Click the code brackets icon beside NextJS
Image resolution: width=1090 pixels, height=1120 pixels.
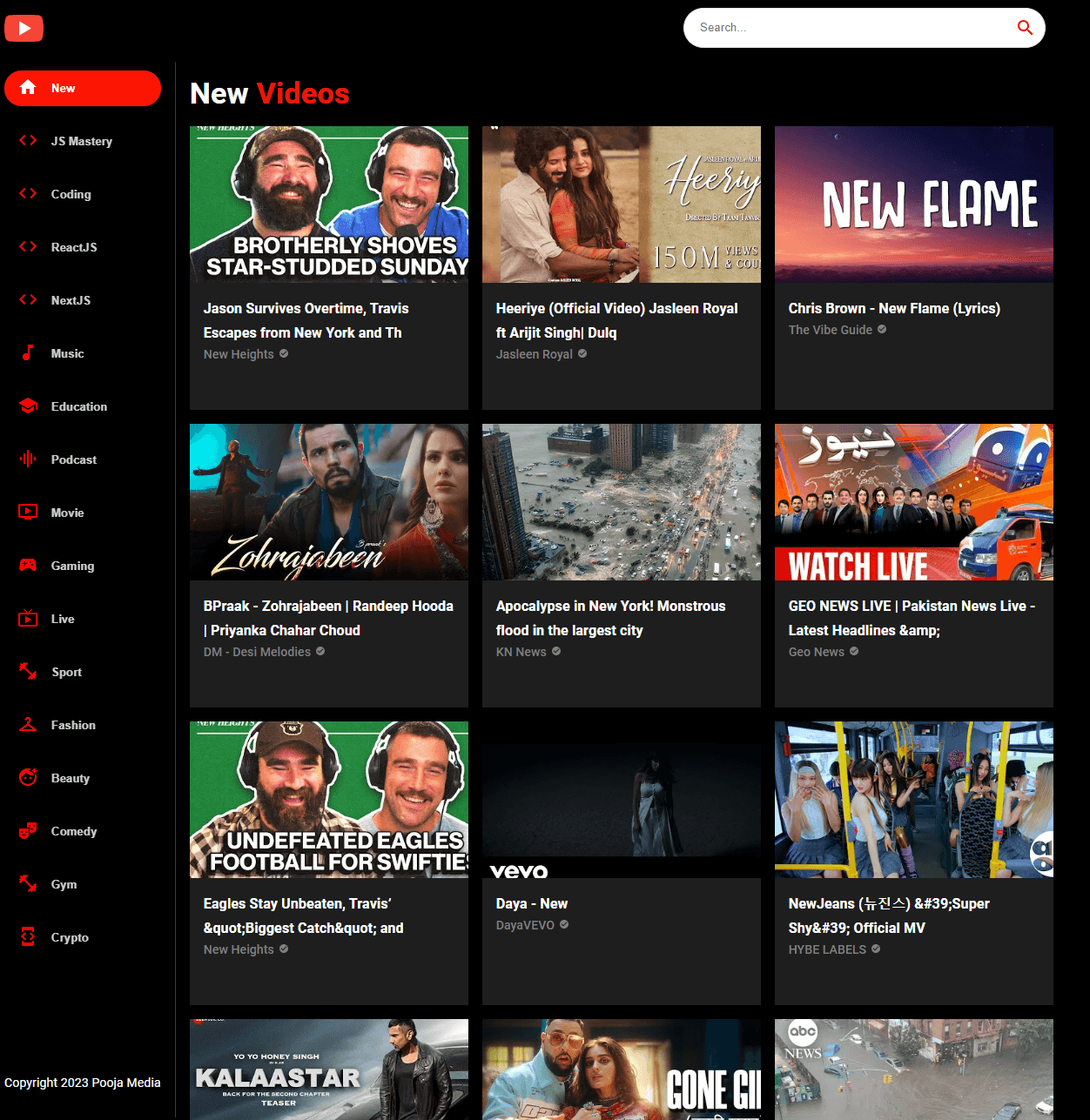[x=28, y=299]
